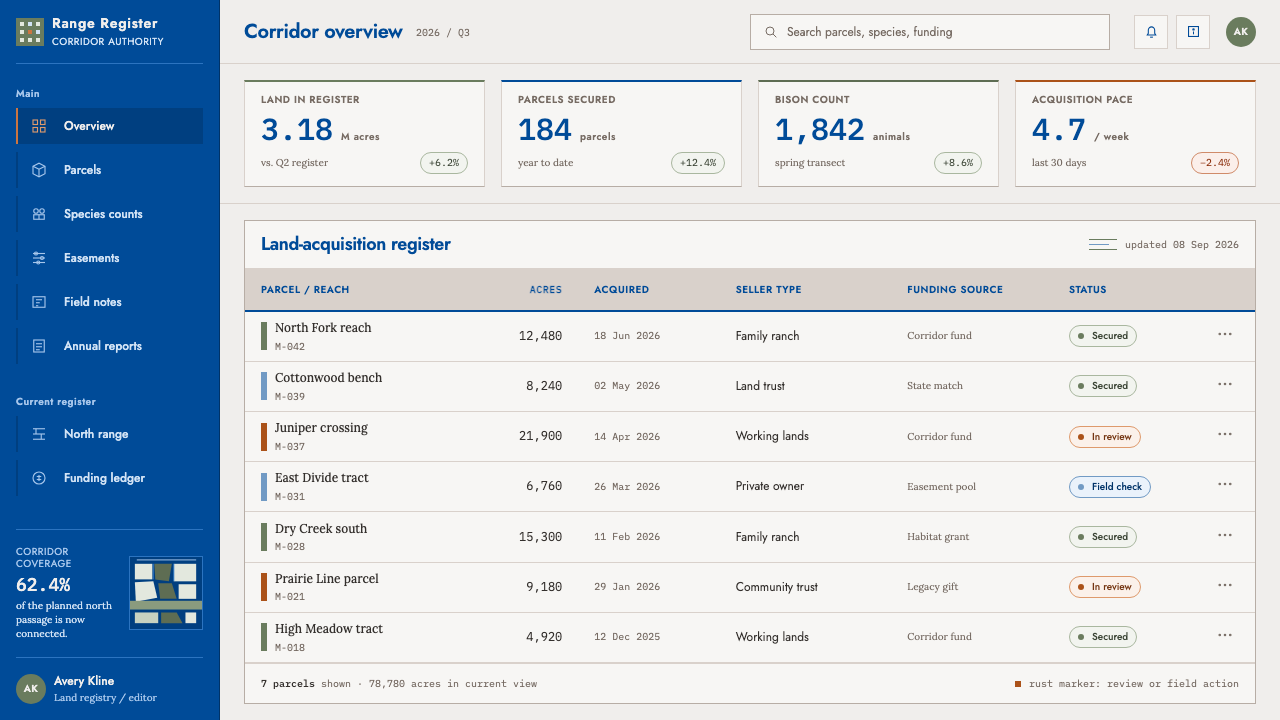Select Annual reports in sidebar
The image size is (1280, 720).
click(110, 346)
